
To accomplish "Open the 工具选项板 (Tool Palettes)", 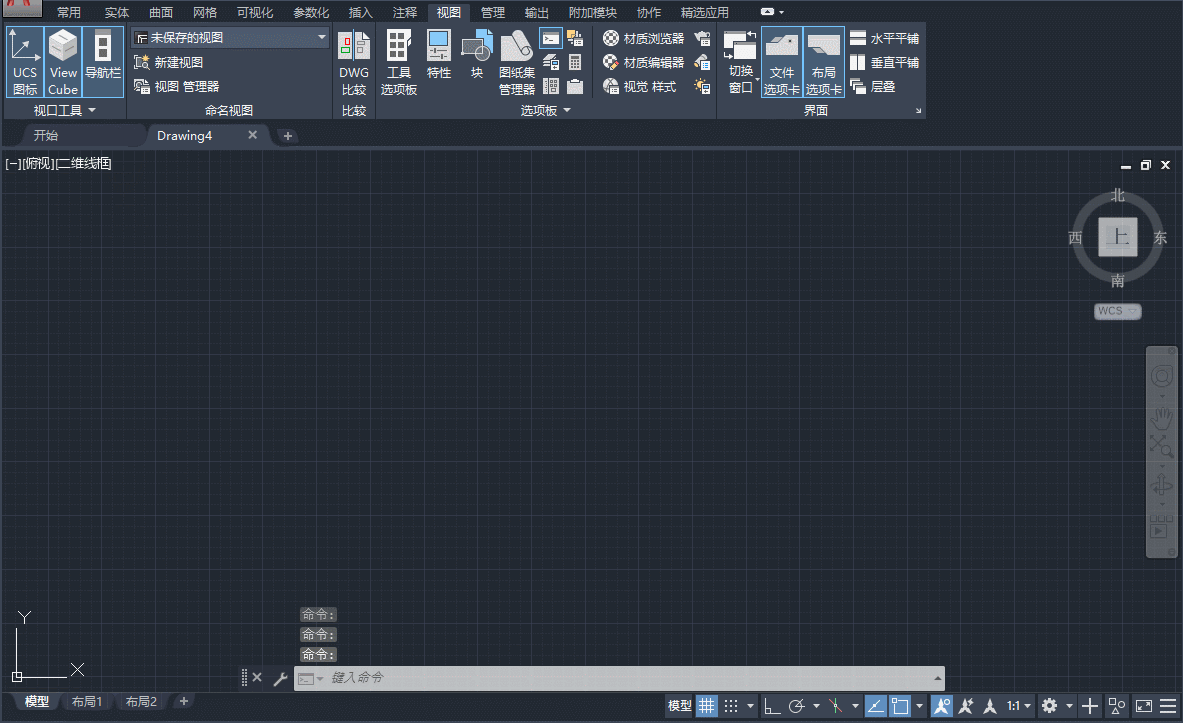I will click(x=398, y=60).
